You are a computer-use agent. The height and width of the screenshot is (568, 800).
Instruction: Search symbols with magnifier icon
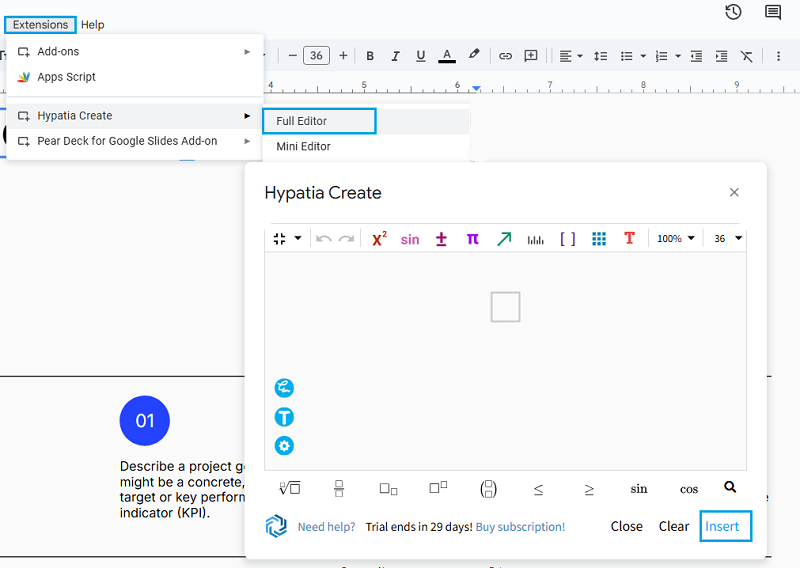click(730, 487)
